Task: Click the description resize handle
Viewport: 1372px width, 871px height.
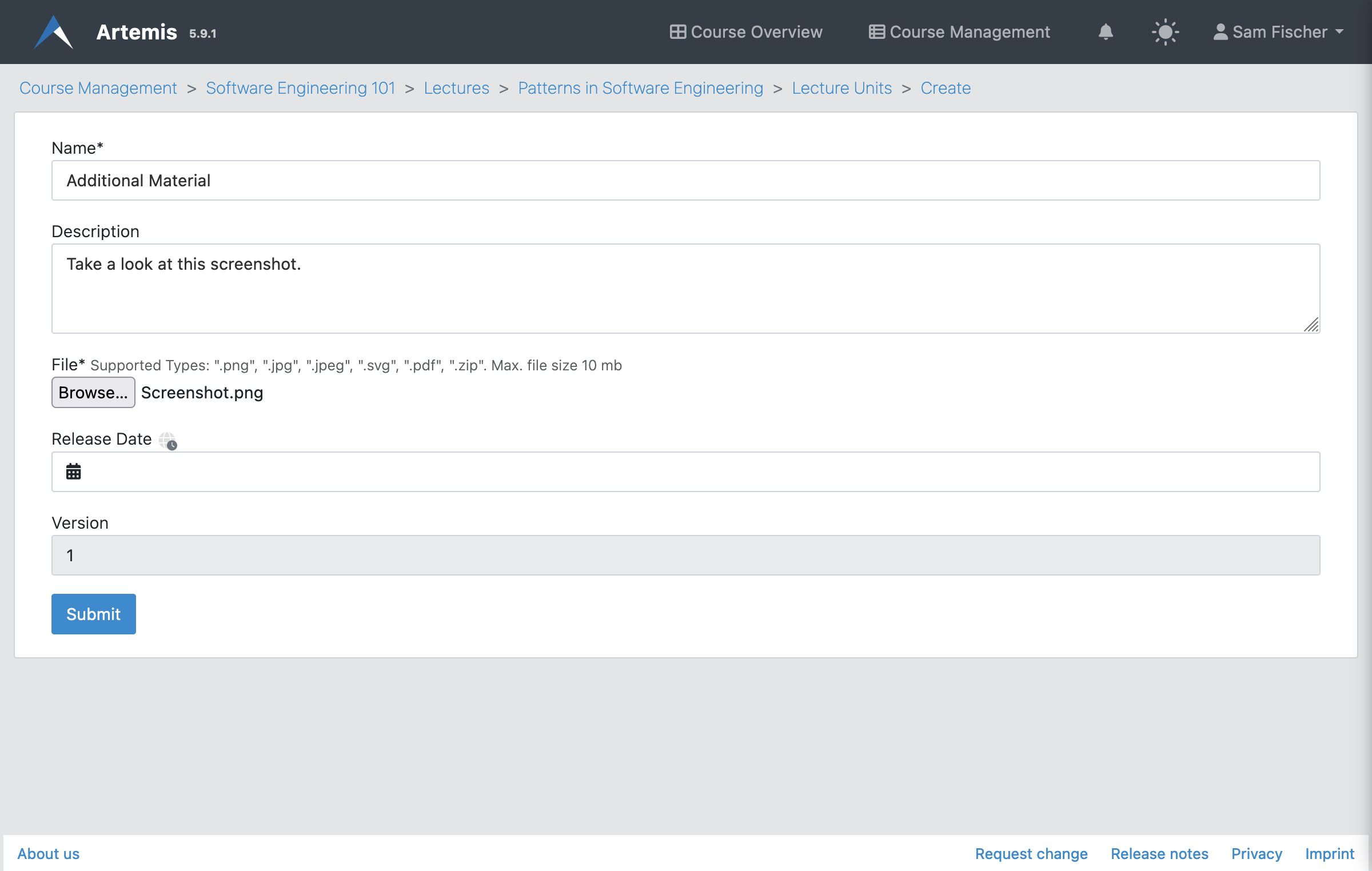Action: pyautogui.click(x=1311, y=325)
